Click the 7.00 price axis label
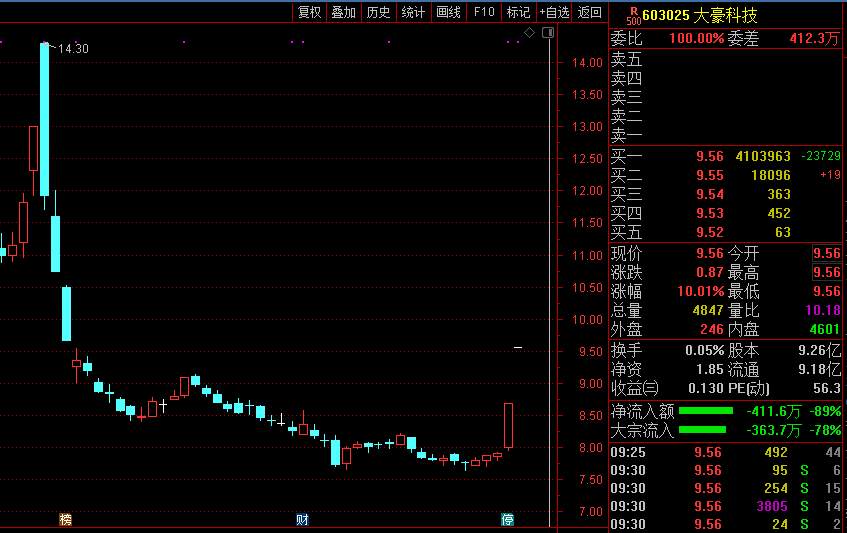This screenshot has width=847, height=533. click(x=589, y=512)
